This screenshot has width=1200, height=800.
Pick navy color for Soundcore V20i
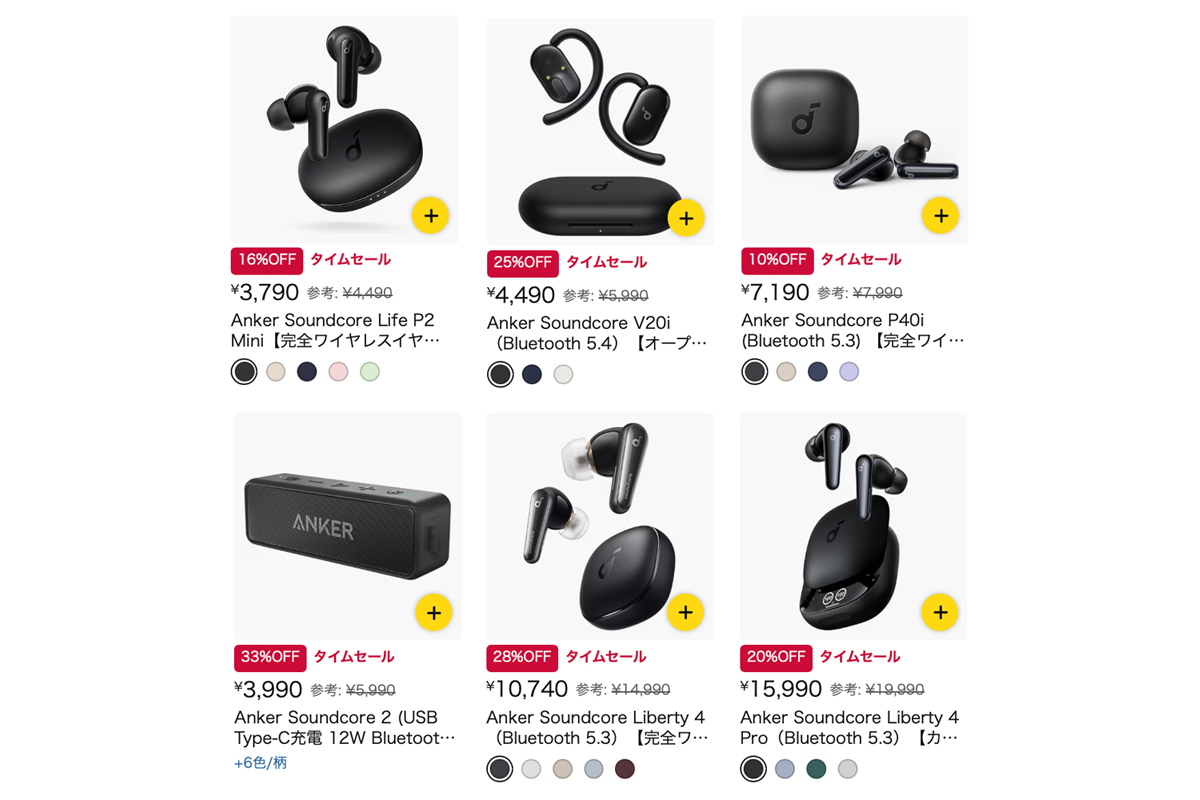532,374
